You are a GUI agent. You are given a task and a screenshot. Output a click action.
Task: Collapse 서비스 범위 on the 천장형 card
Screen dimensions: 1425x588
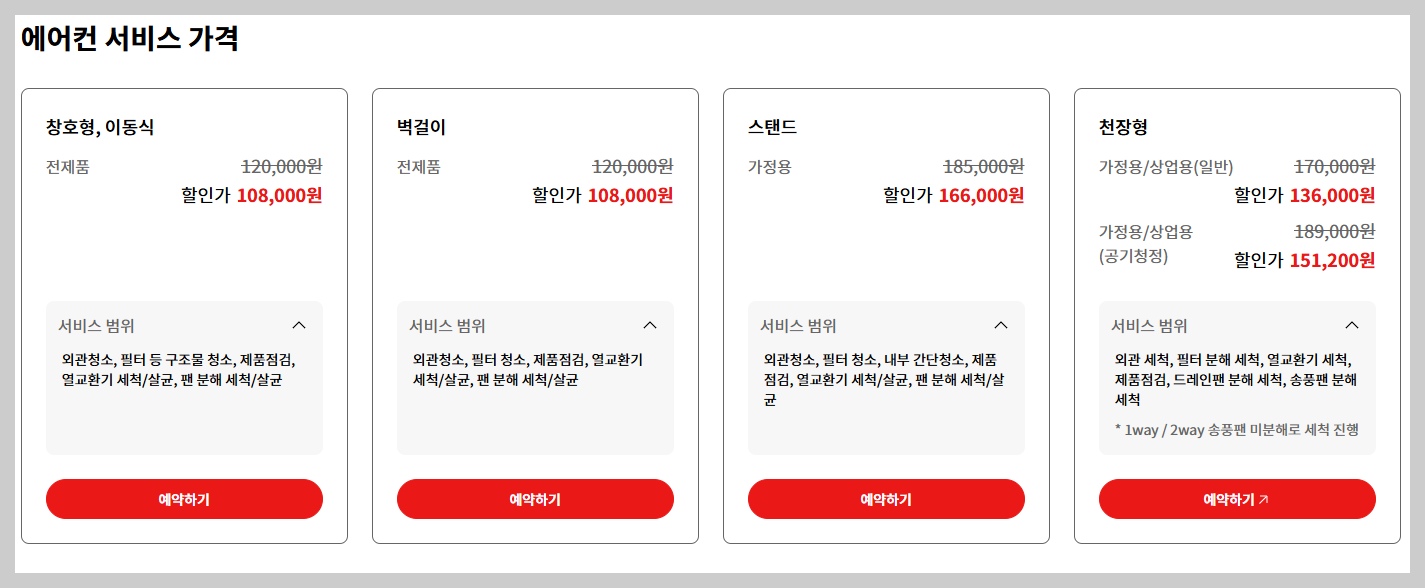1352,325
